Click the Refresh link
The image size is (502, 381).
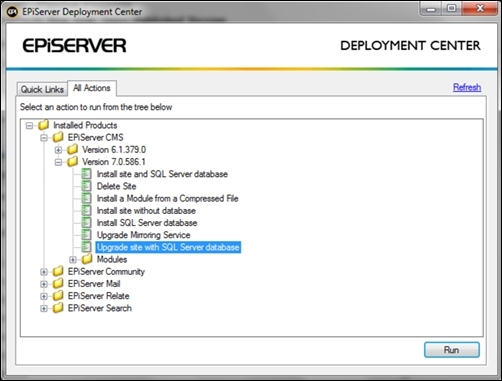[467, 87]
